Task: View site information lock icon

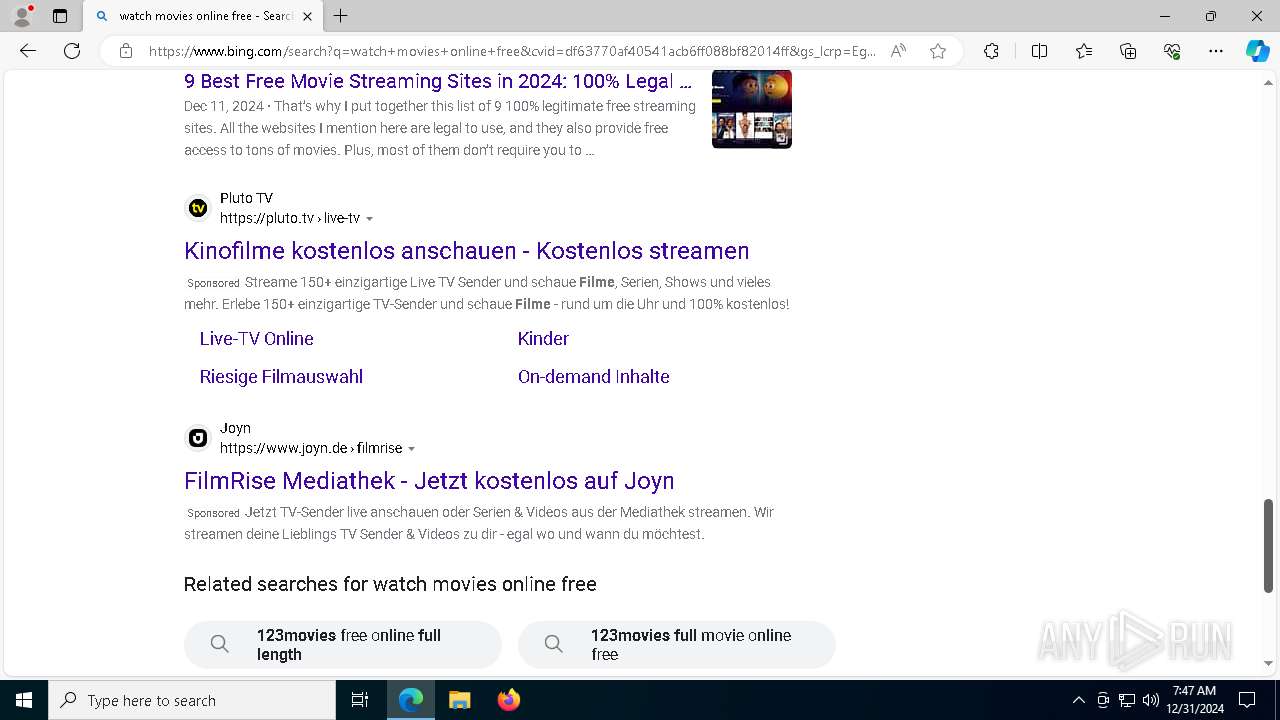Action: [126, 51]
